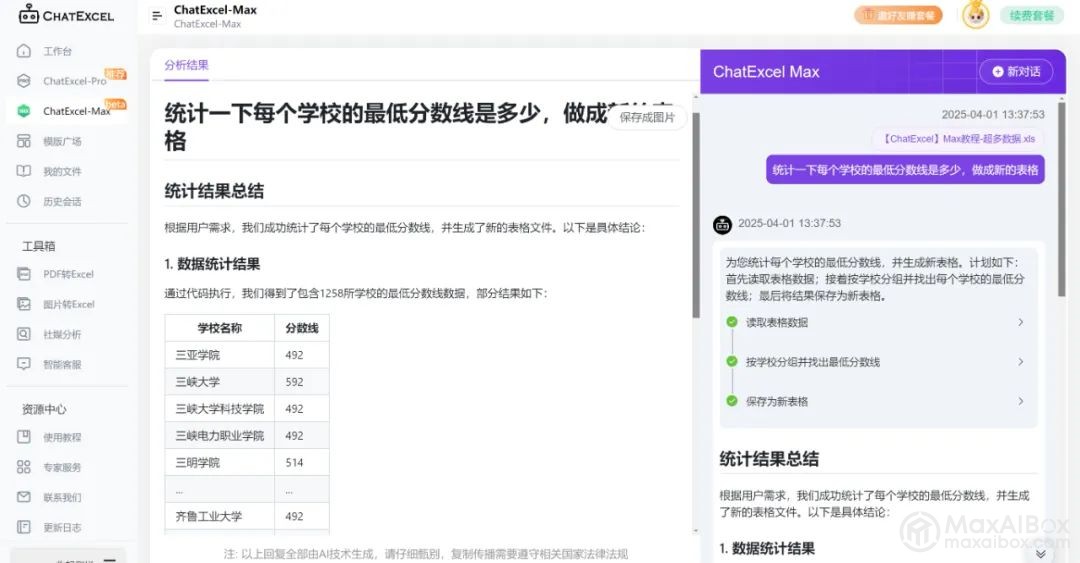Image resolution: width=1080 pixels, height=563 pixels.
Task: Toggle the sidebar collapse menu icon
Action: pos(157,16)
